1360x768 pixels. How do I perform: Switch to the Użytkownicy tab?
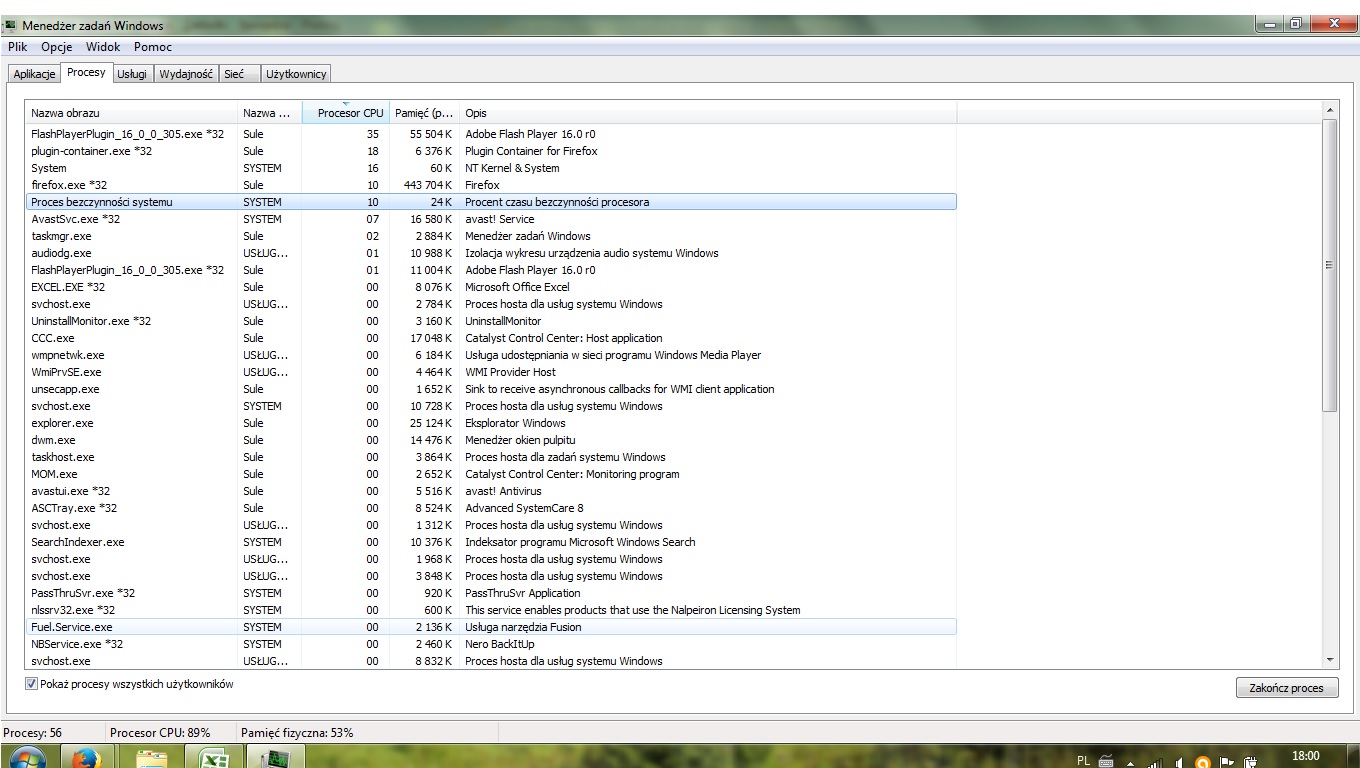point(296,74)
